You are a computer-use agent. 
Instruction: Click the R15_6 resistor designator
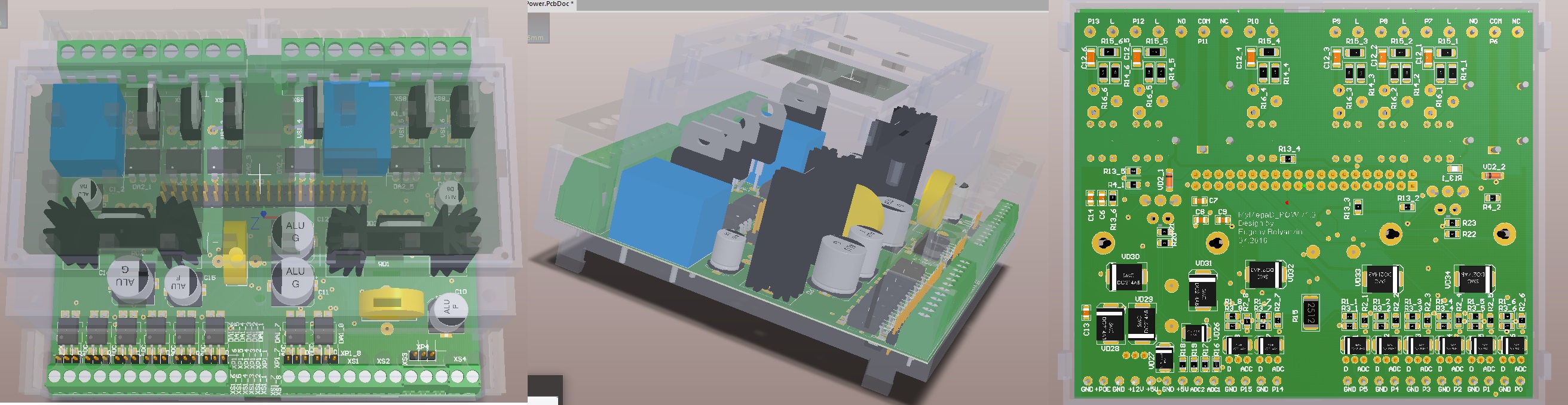pyautogui.click(x=1112, y=41)
